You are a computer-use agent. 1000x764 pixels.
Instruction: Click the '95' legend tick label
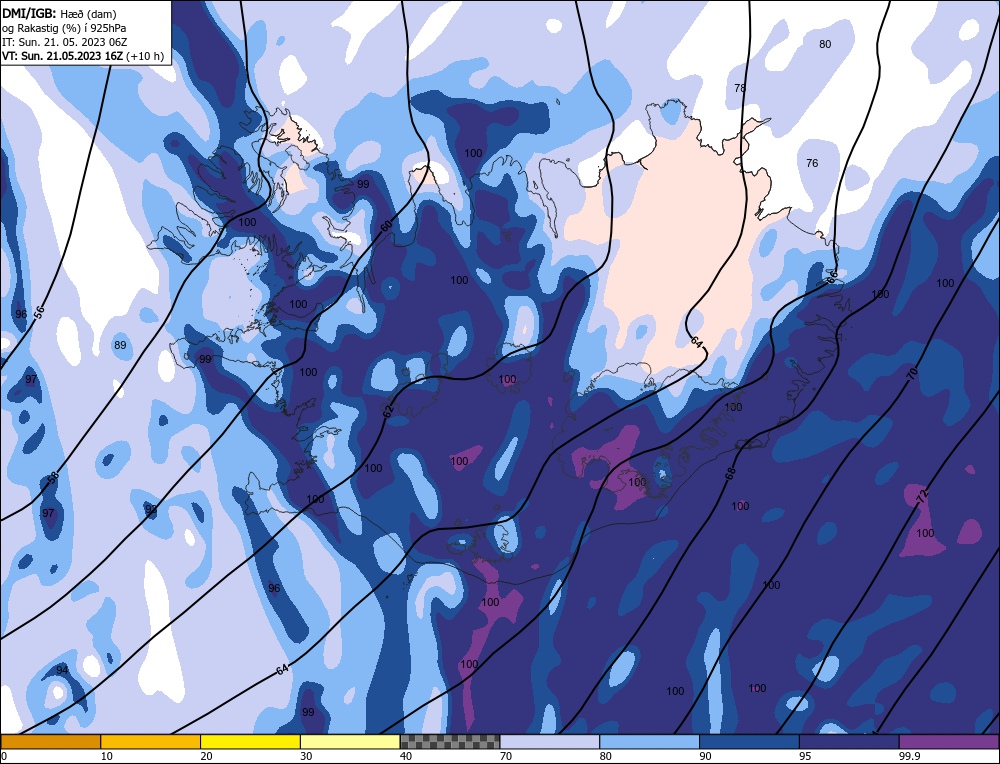pos(805,756)
